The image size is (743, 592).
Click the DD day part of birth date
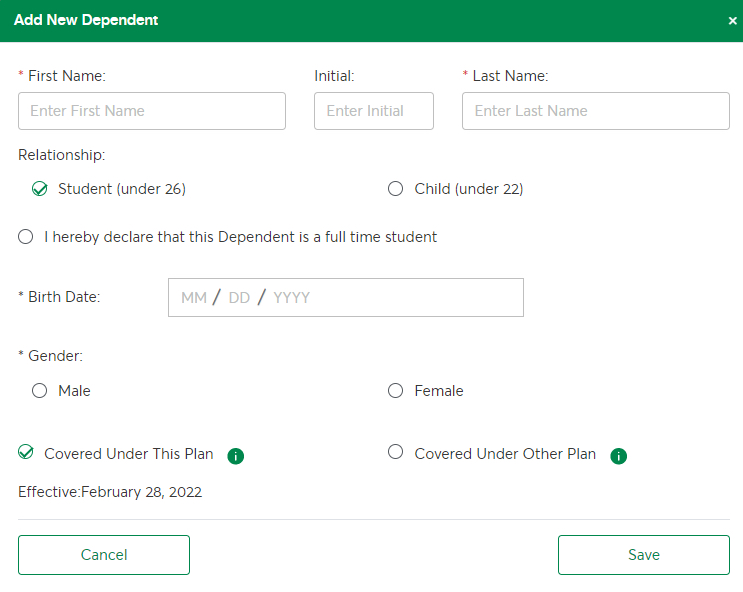coord(239,298)
